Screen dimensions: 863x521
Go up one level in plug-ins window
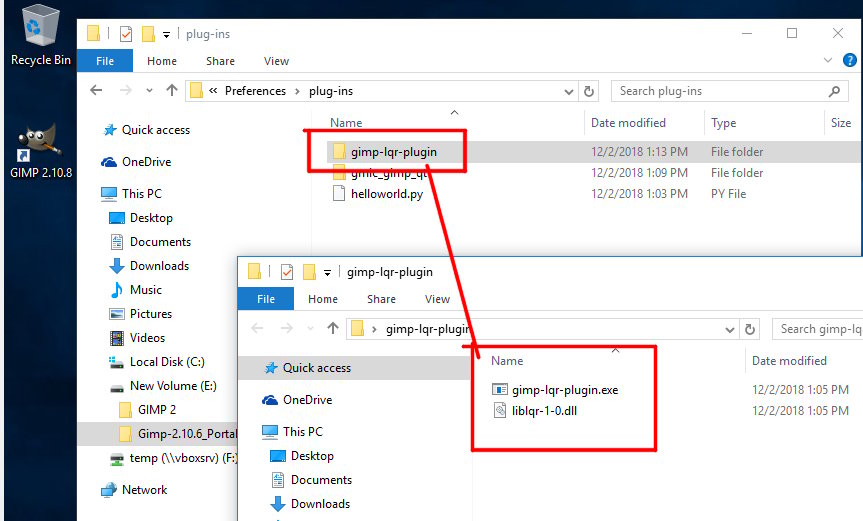pos(172,90)
